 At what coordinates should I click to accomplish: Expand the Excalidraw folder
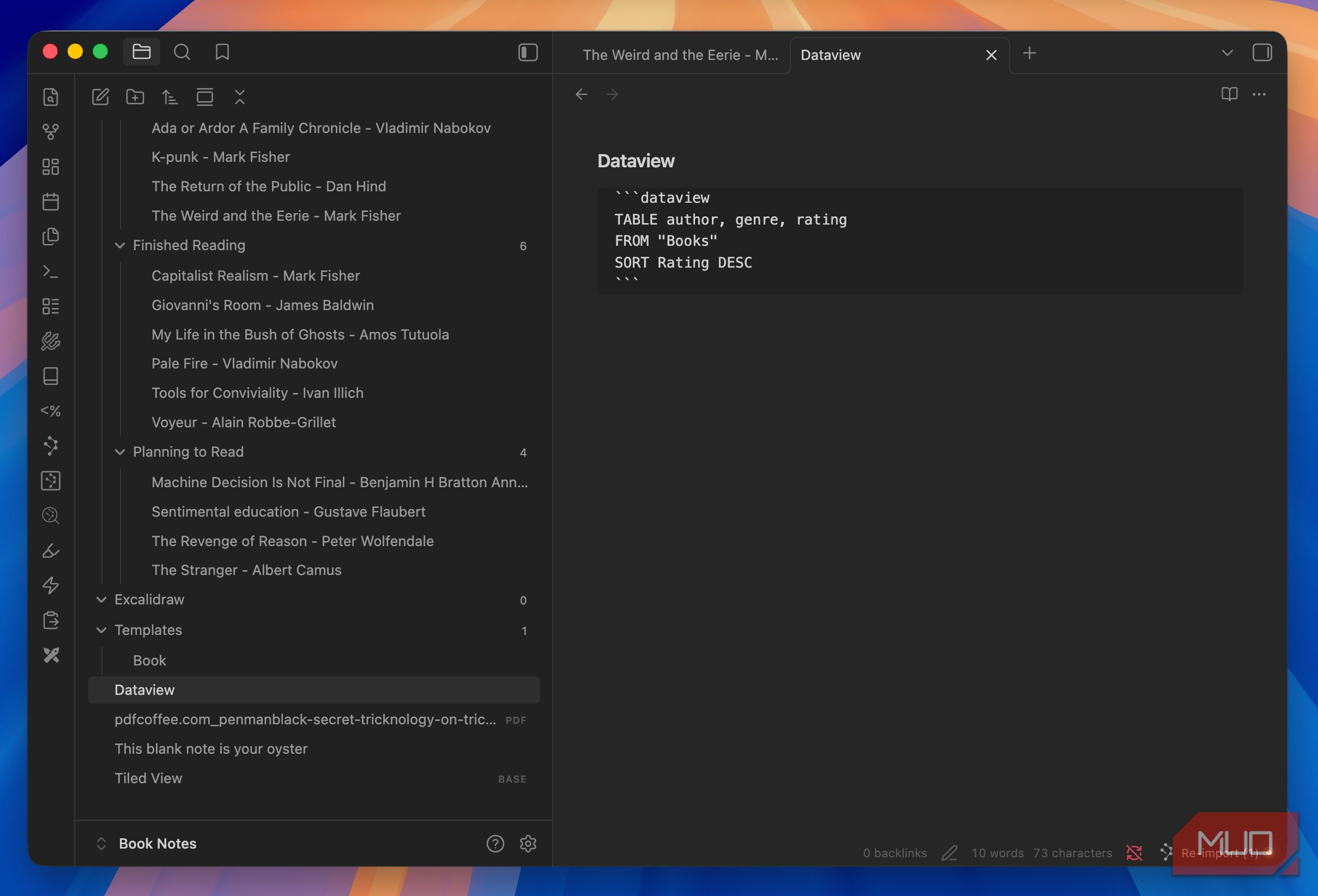click(x=101, y=600)
